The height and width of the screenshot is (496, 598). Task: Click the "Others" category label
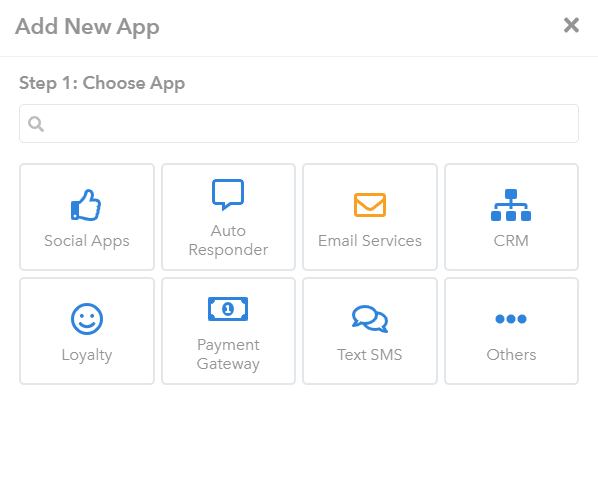click(x=511, y=355)
